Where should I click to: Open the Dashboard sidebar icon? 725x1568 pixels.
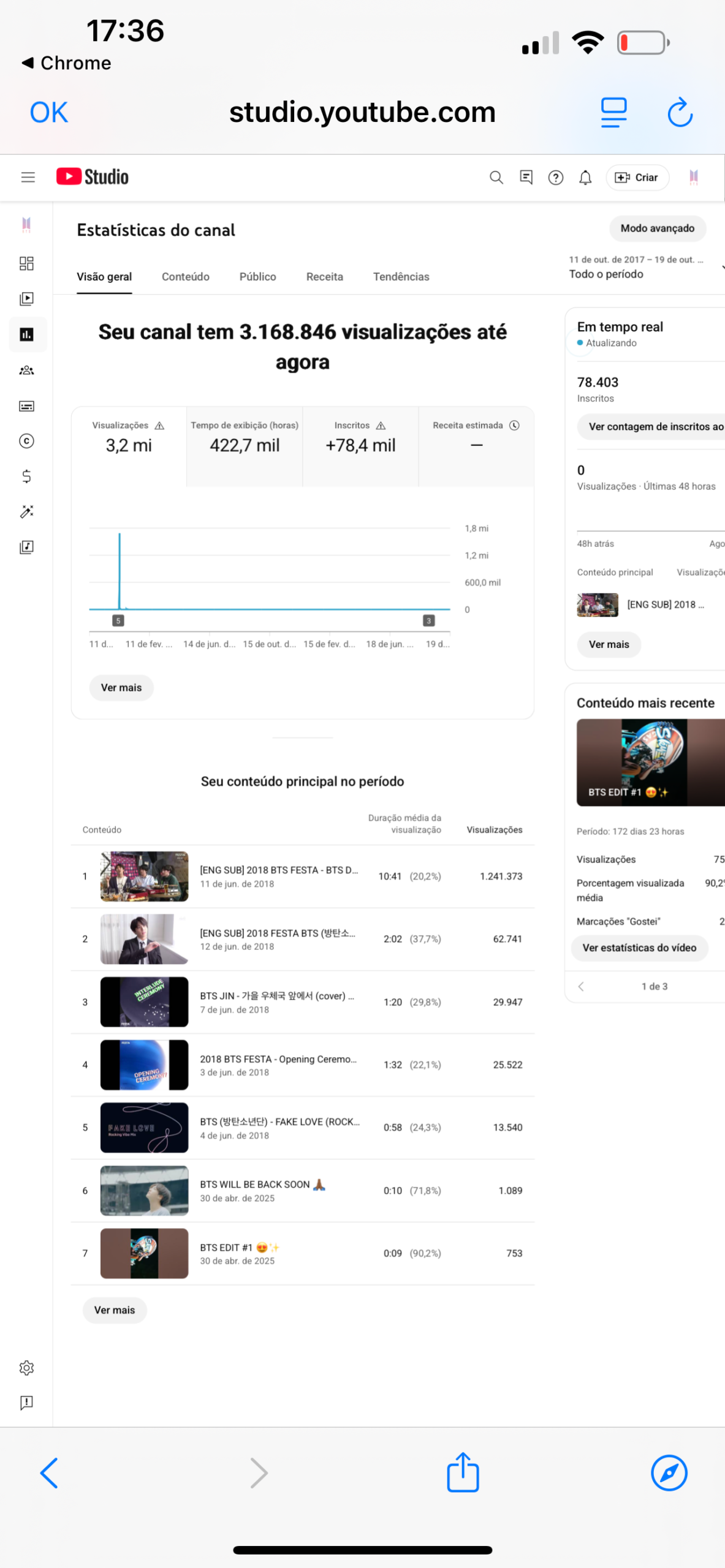[26, 263]
